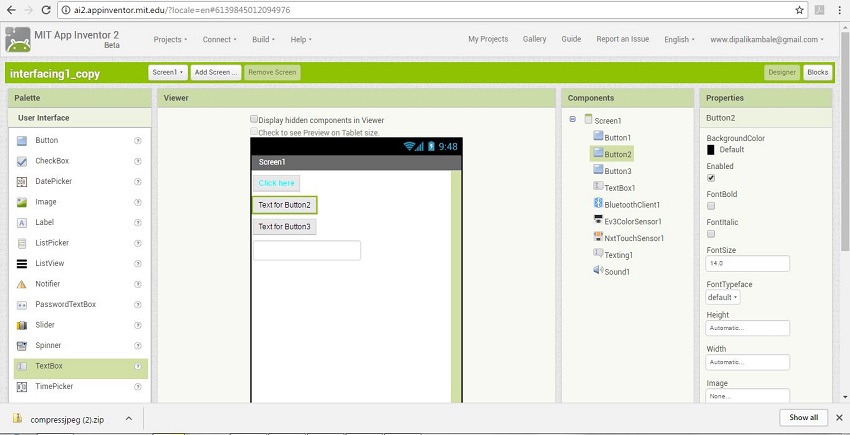Click the Texting1 component icon

pos(598,253)
